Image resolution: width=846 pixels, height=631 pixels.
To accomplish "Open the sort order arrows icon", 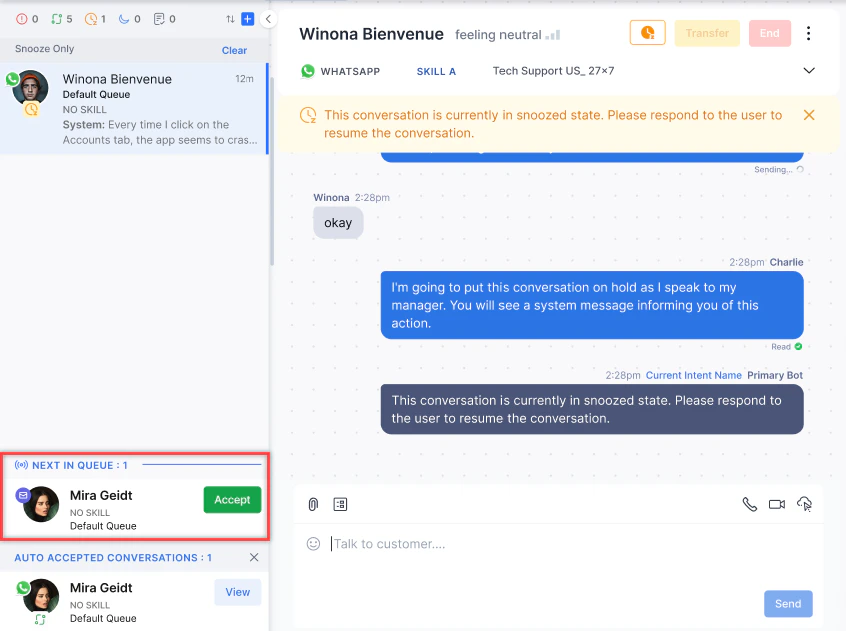I will [x=230, y=19].
